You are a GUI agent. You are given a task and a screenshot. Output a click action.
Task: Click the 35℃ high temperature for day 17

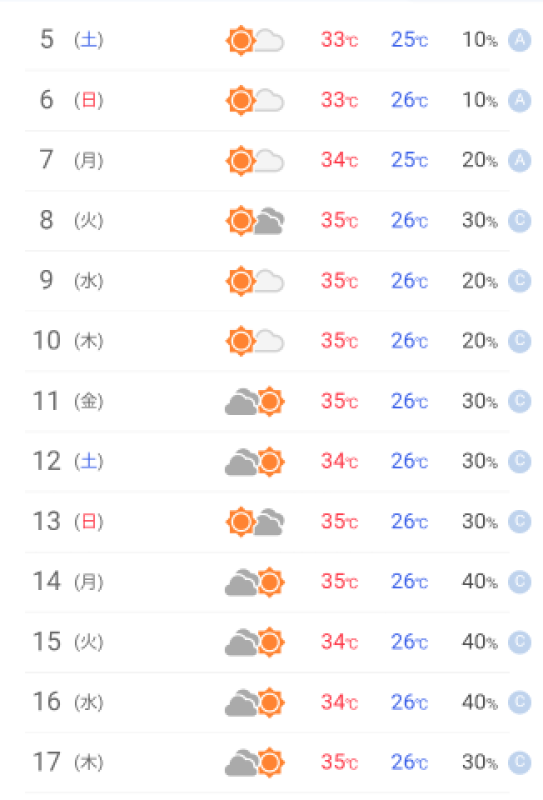click(339, 762)
